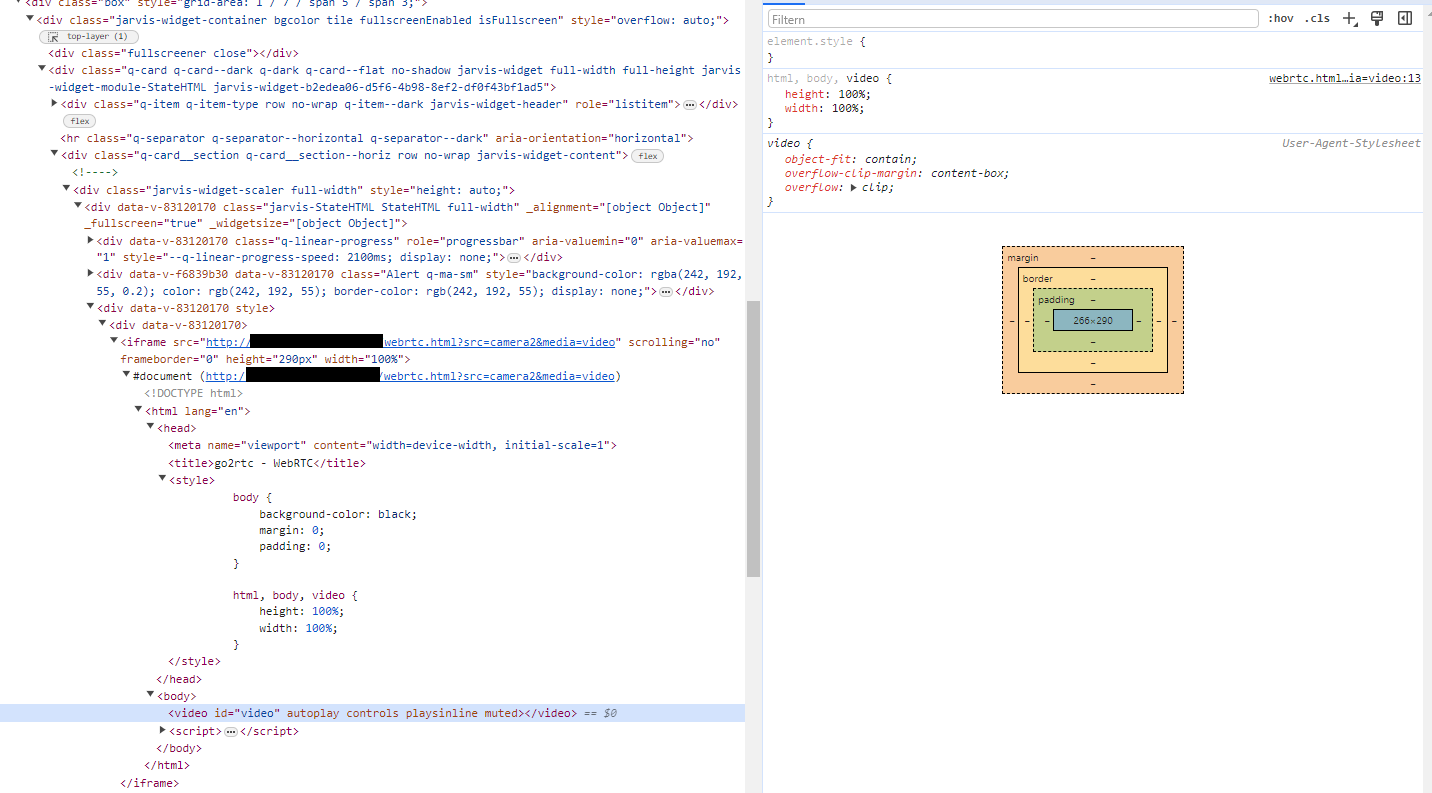The height and width of the screenshot is (793, 1432).
Task: Expand the q-linear-progress div node
Action: (90, 240)
